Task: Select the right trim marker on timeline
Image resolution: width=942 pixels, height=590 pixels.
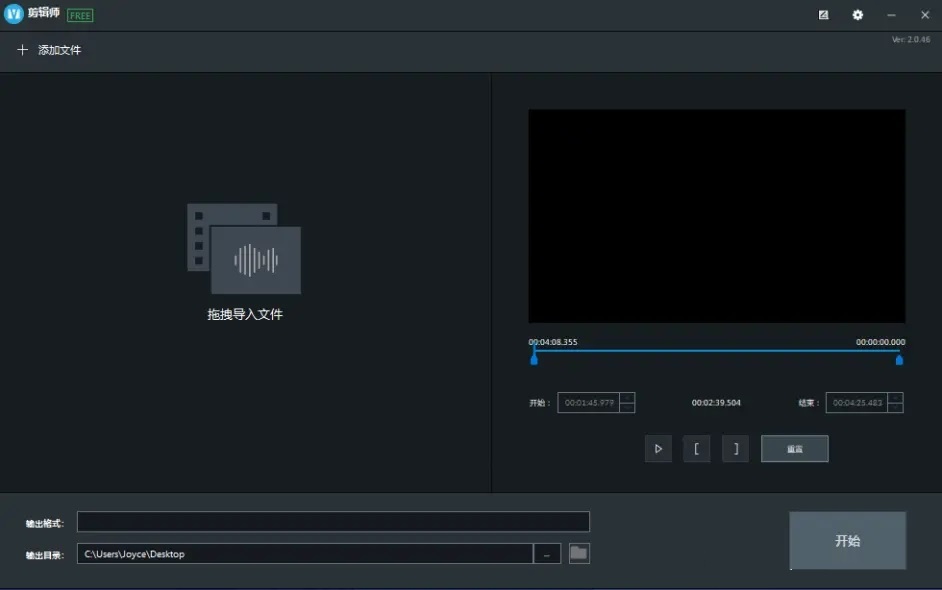Action: [x=898, y=357]
